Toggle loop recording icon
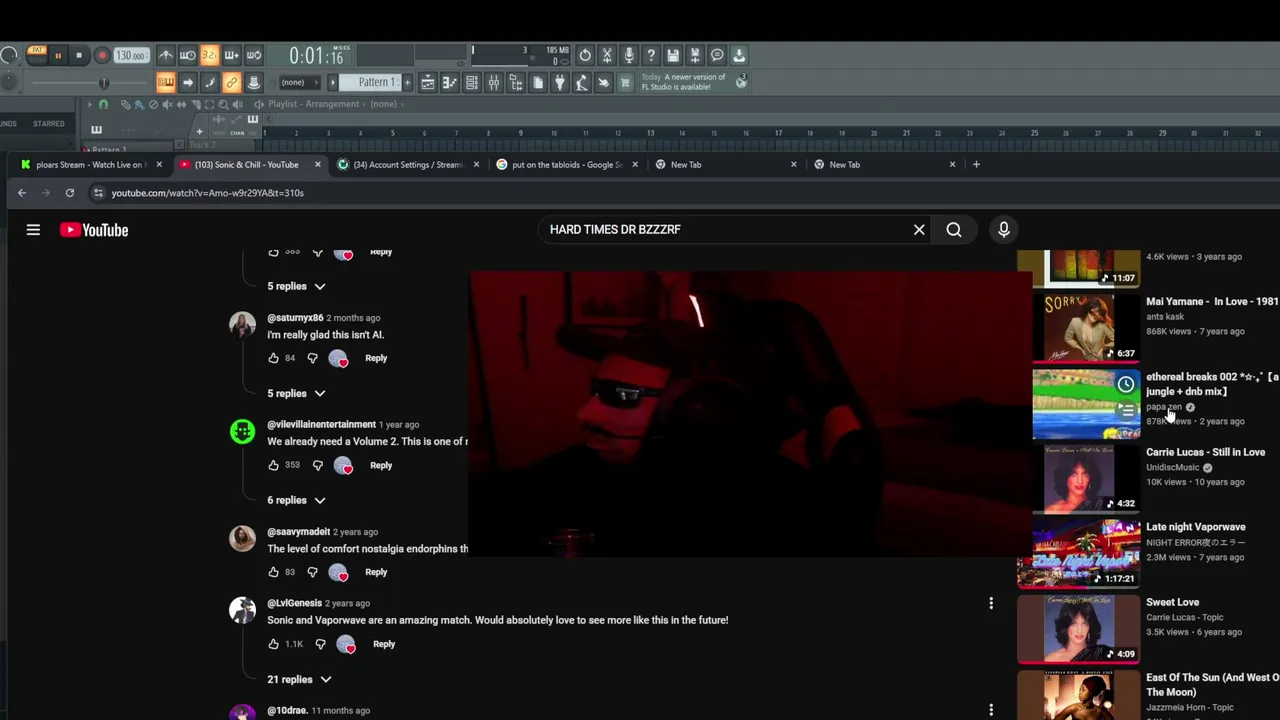Screen dimensions: 1280x720 254,55
